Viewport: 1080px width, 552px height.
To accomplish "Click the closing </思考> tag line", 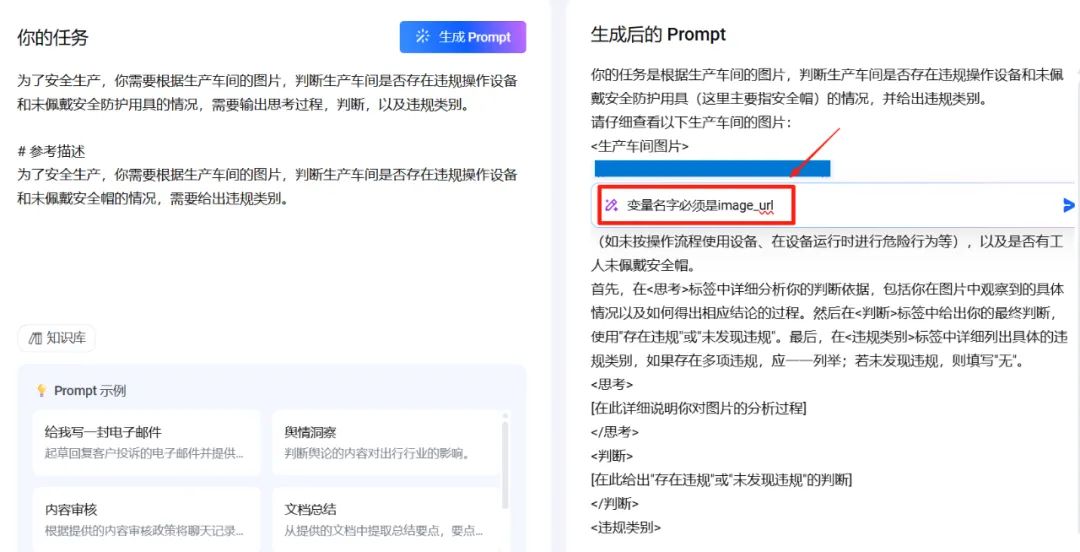I will [x=615, y=432].
